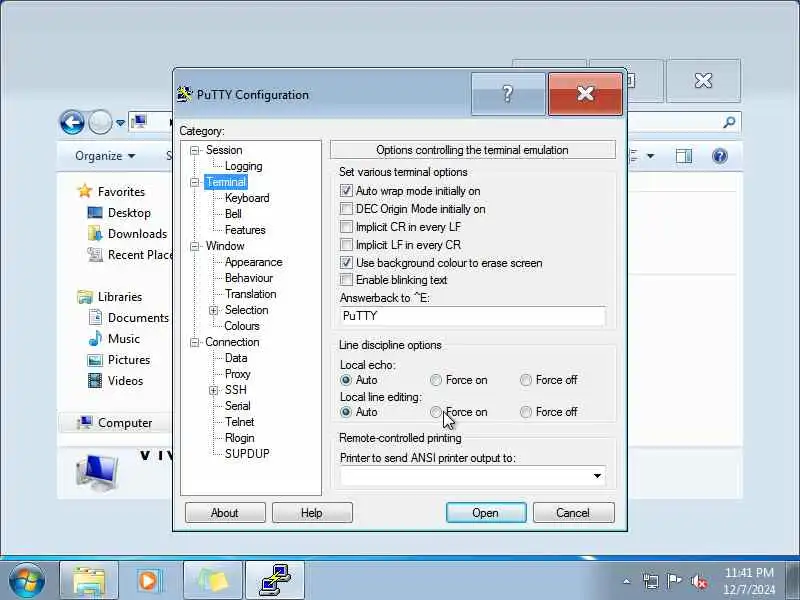800x600 pixels.
Task: Select Proxy category in tree
Action: [238, 374]
